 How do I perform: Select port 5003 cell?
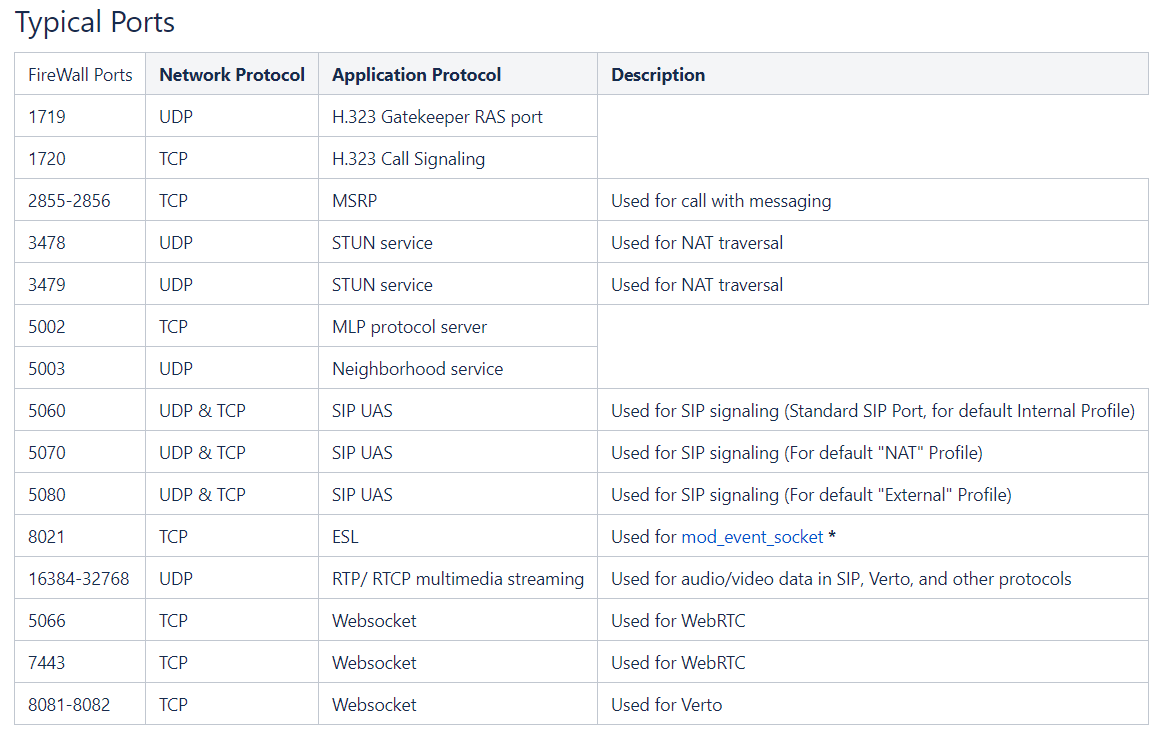coord(80,368)
